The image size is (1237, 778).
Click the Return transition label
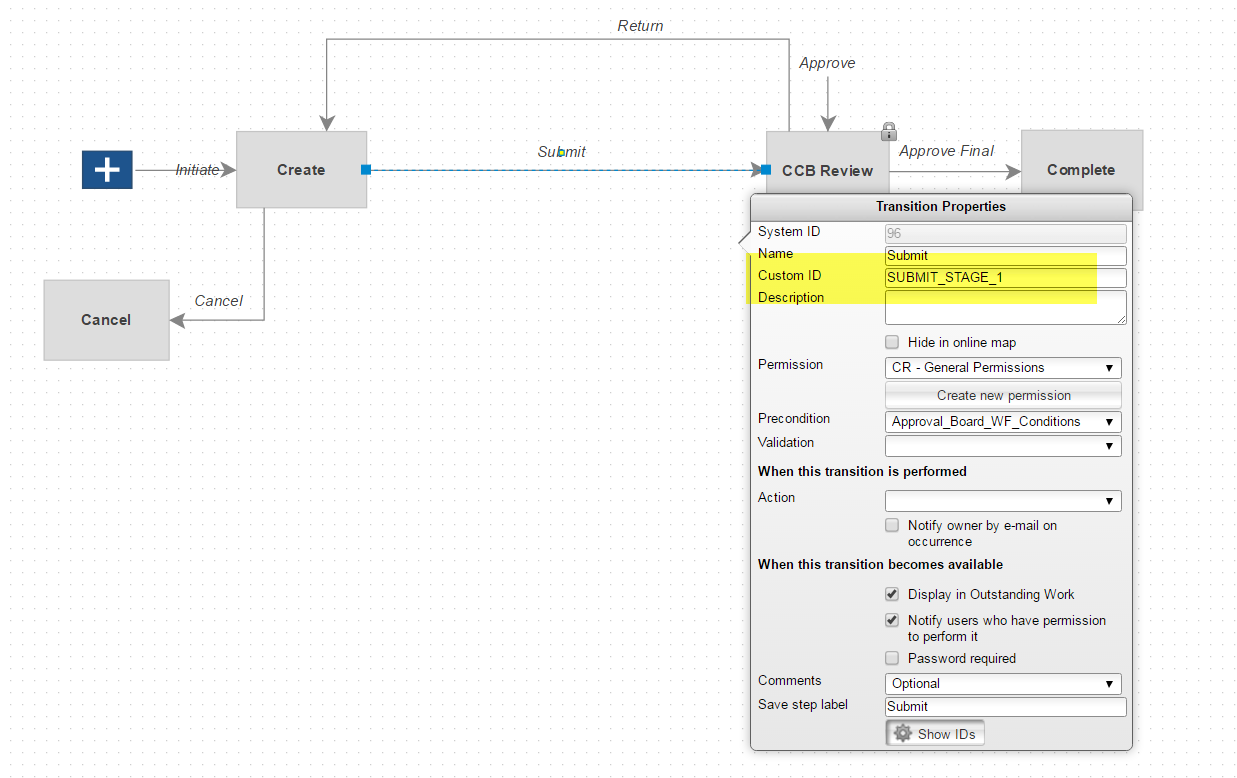(x=640, y=26)
